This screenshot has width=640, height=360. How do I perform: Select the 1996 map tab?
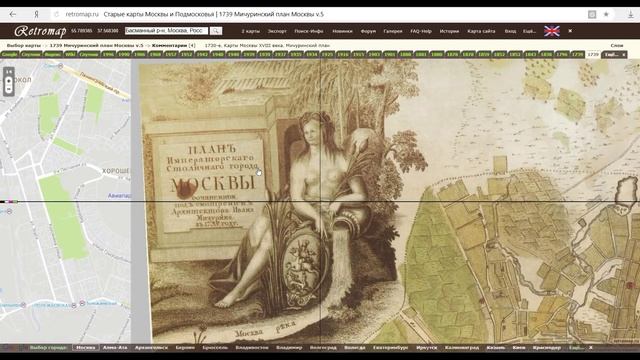click(x=108, y=54)
